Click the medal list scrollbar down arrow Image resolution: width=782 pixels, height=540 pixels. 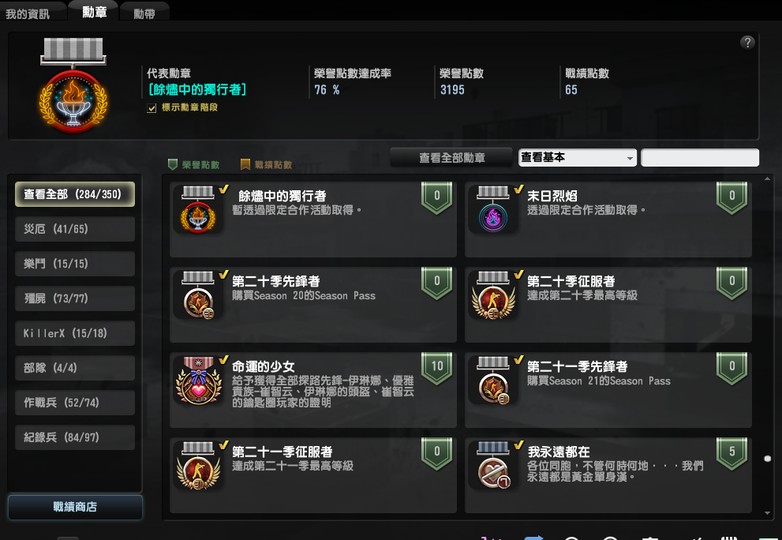coord(767,513)
